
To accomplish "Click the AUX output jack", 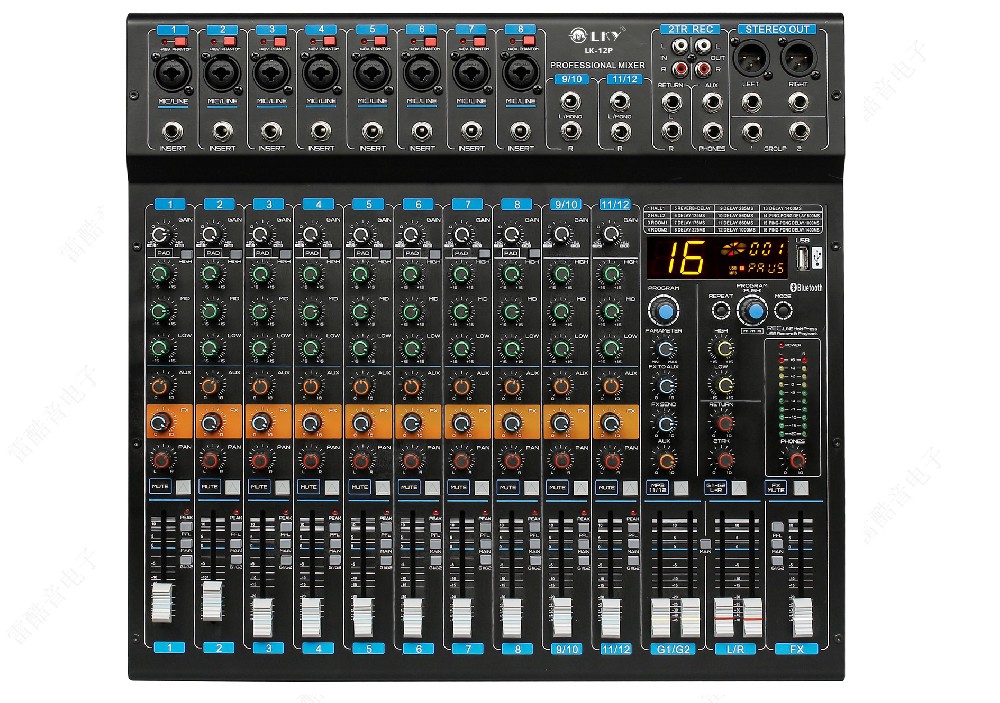I will (x=712, y=102).
